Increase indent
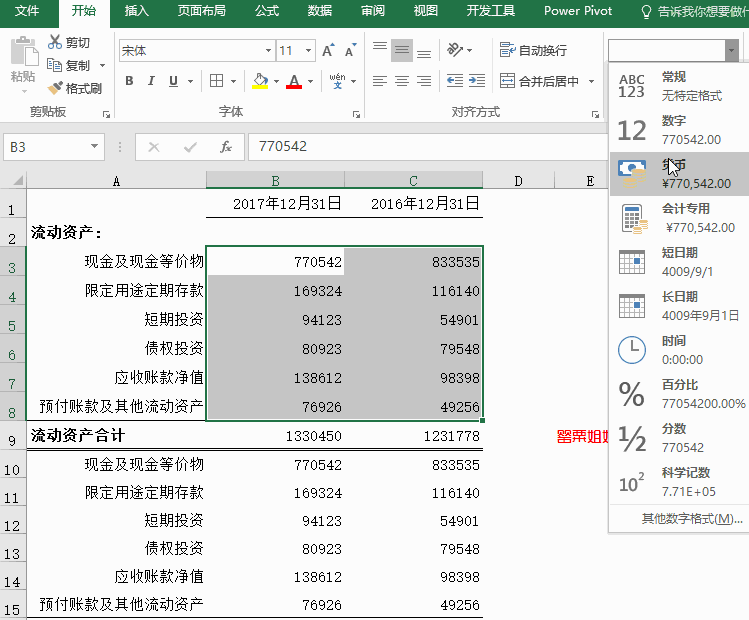 click(477, 81)
